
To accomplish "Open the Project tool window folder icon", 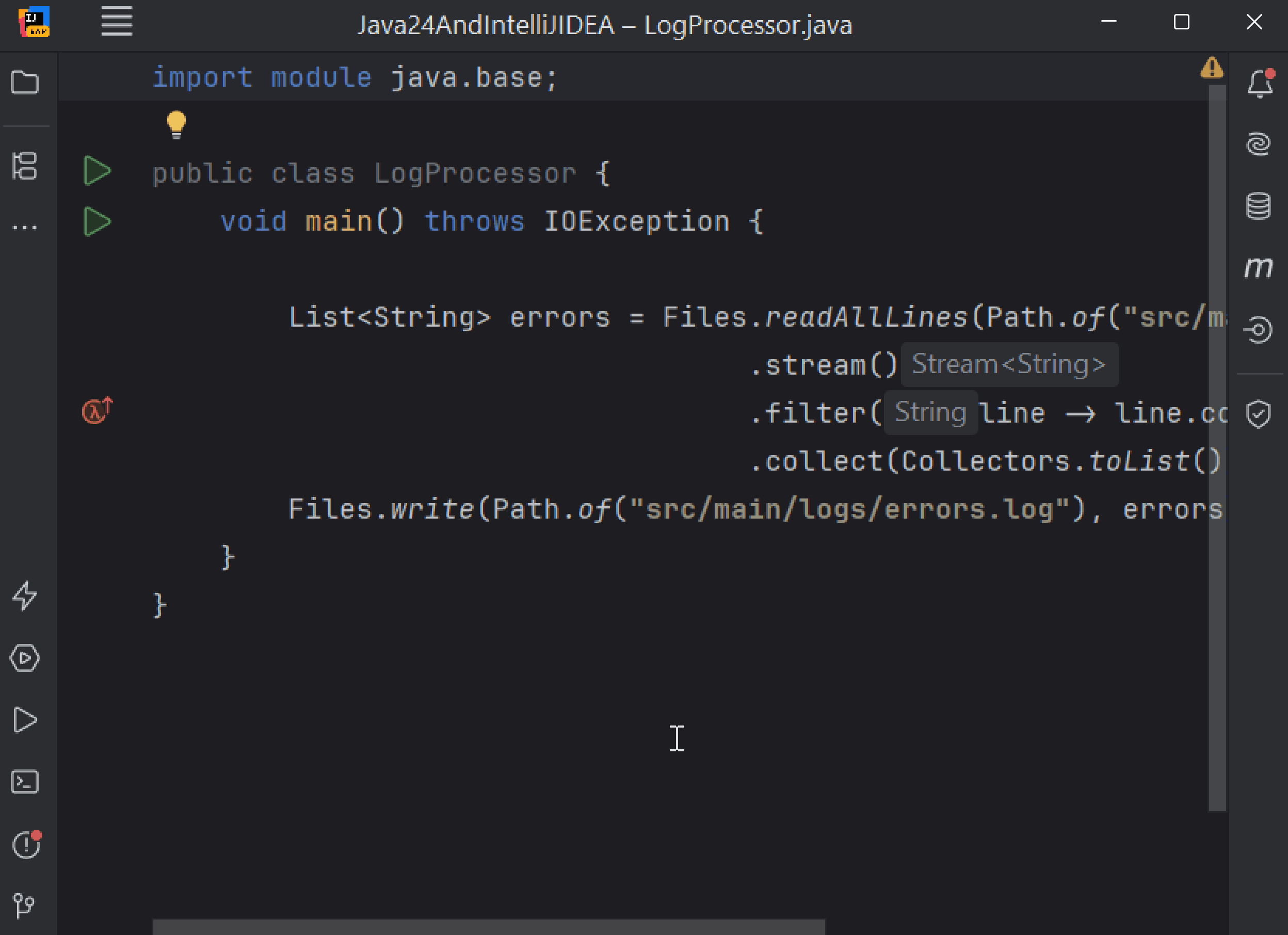I will tap(25, 83).
